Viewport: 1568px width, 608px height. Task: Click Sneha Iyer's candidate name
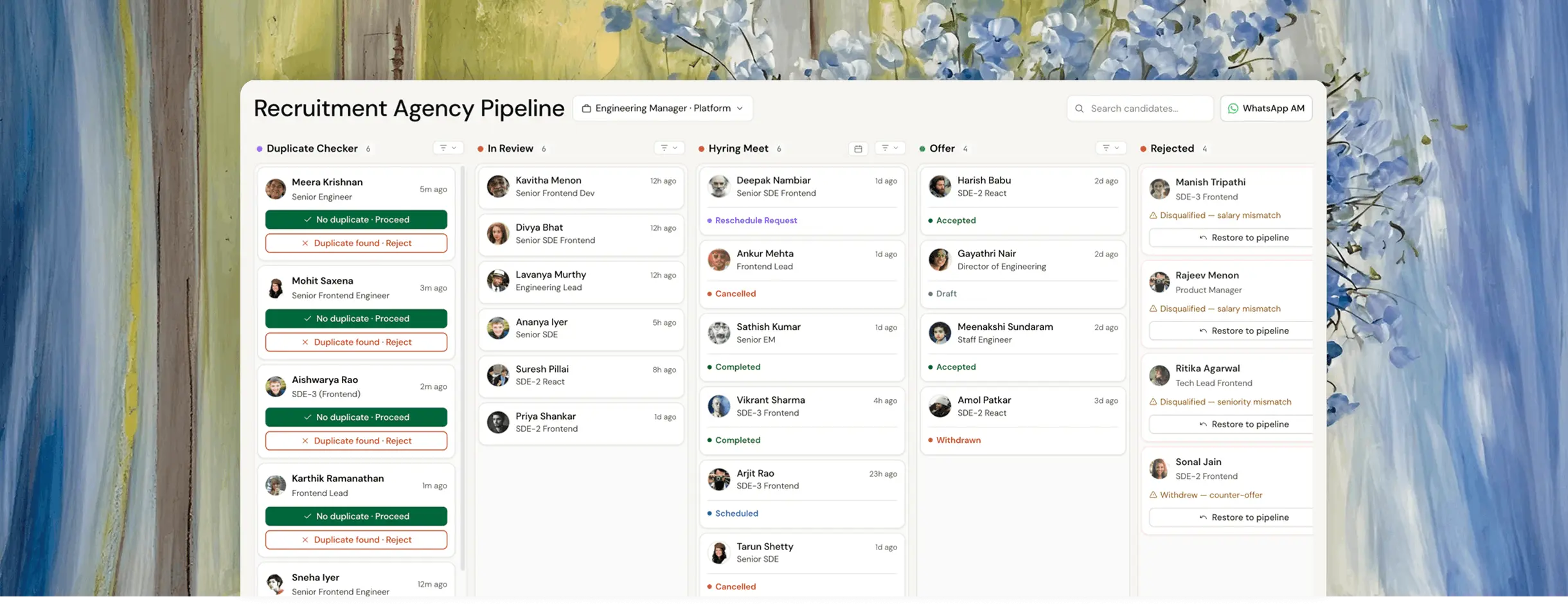point(316,577)
